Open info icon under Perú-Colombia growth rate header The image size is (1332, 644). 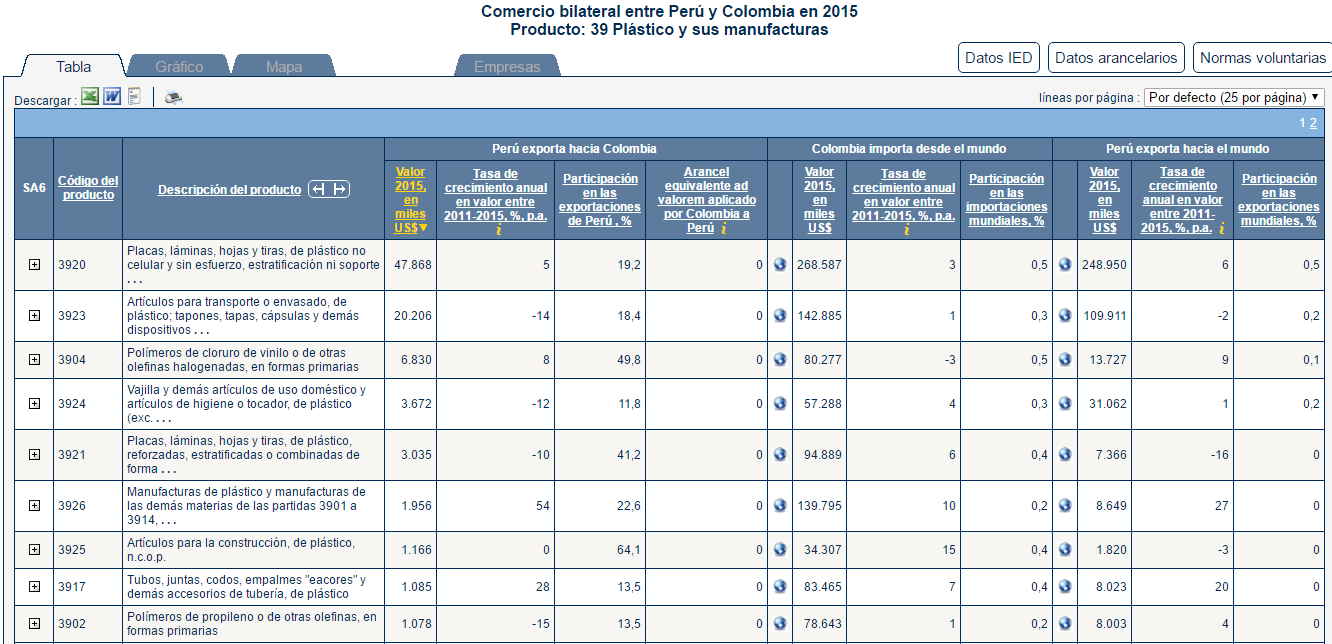coord(497,229)
